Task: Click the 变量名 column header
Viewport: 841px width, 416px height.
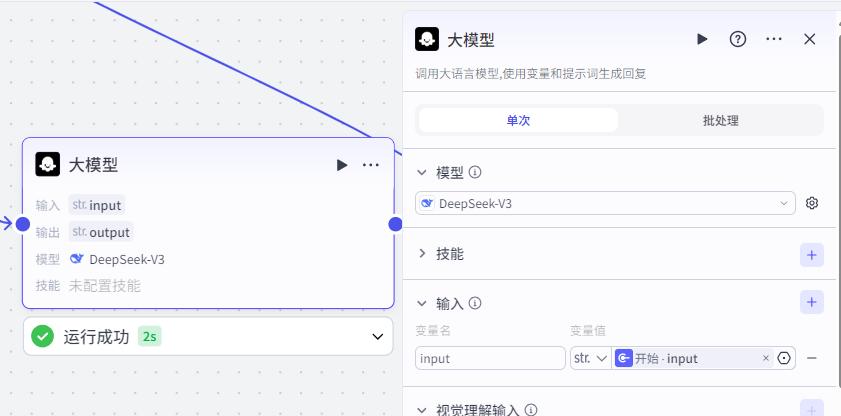Action: click(433, 331)
